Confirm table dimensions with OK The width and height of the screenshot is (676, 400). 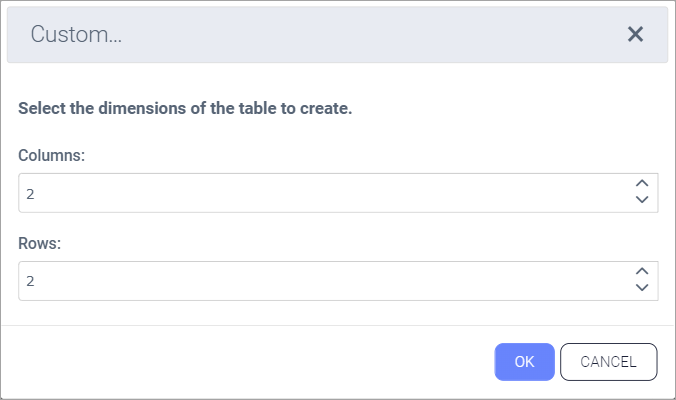point(524,362)
